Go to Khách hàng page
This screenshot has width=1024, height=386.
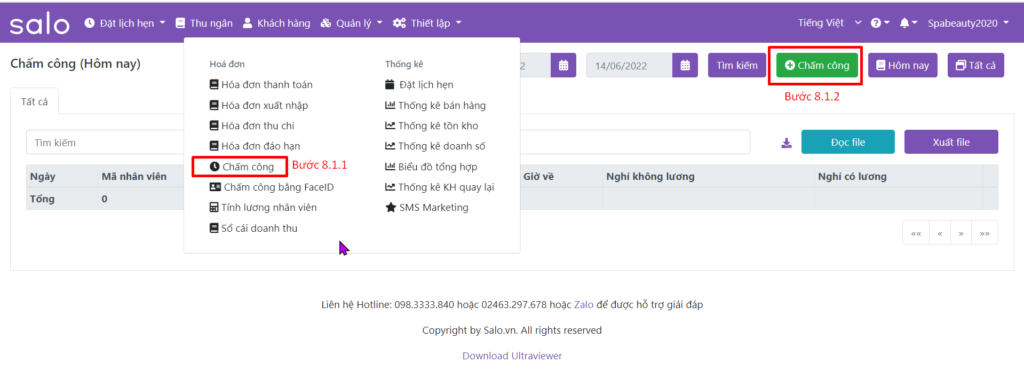pos(276,23)
